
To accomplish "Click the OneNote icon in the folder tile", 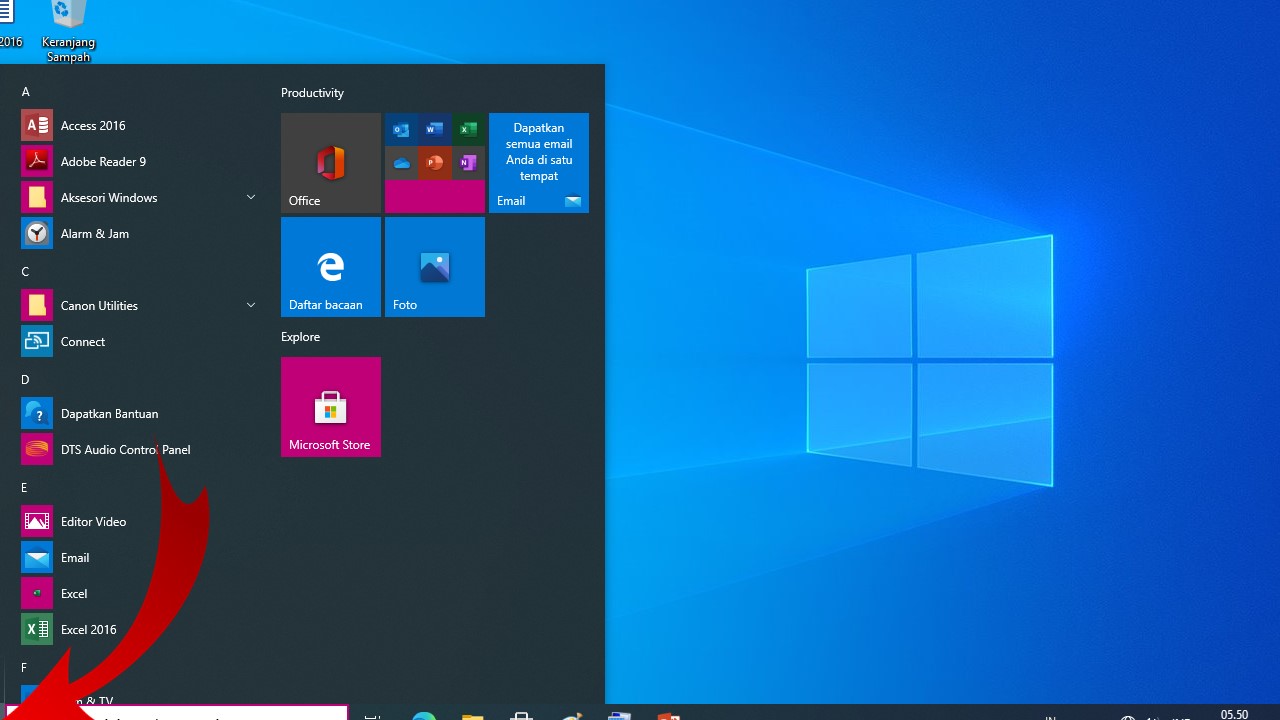I will pyautogui.click(x=467, y=163).
